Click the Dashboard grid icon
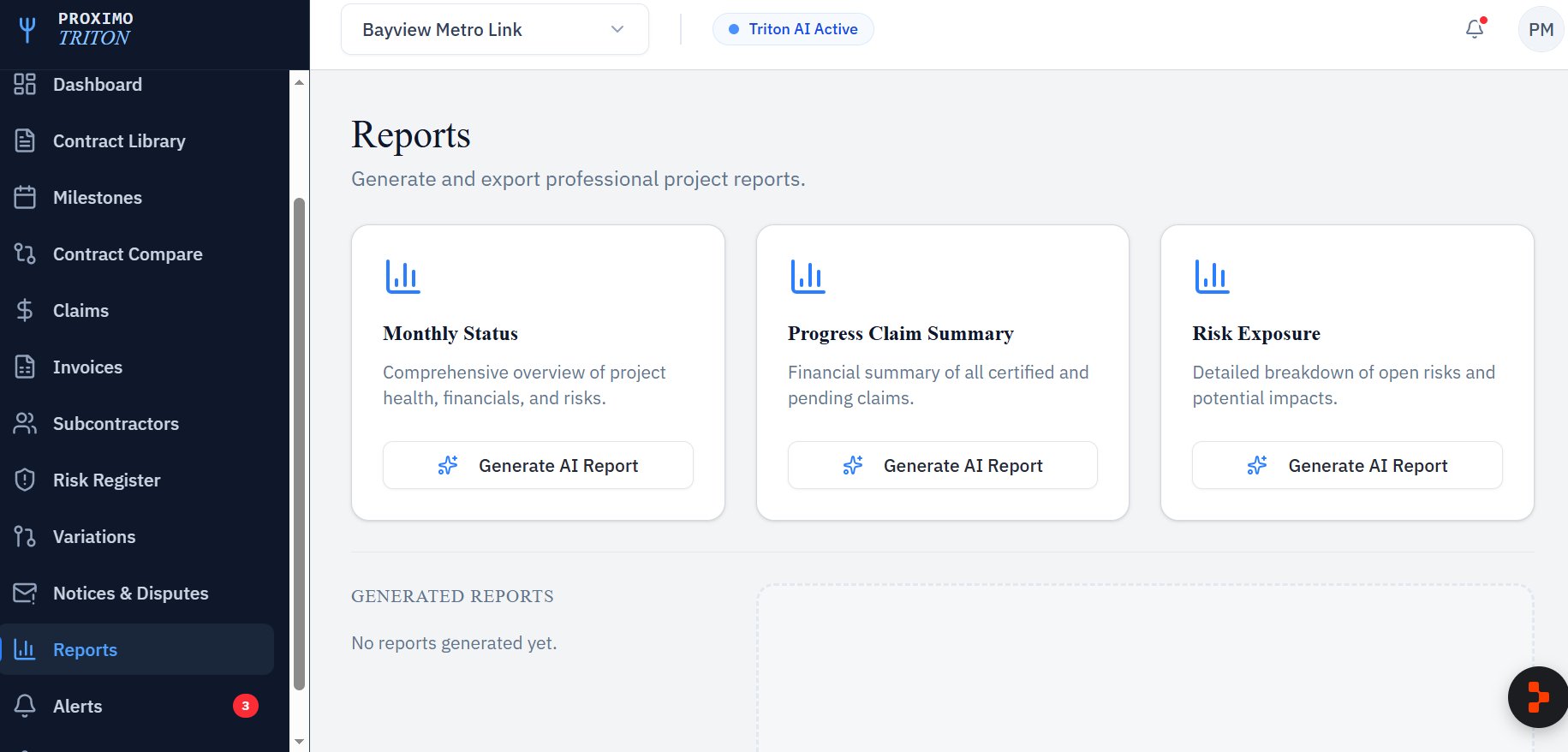This screenshot has height=752, width=1568. pyautogui.click(x=25, y=84)
